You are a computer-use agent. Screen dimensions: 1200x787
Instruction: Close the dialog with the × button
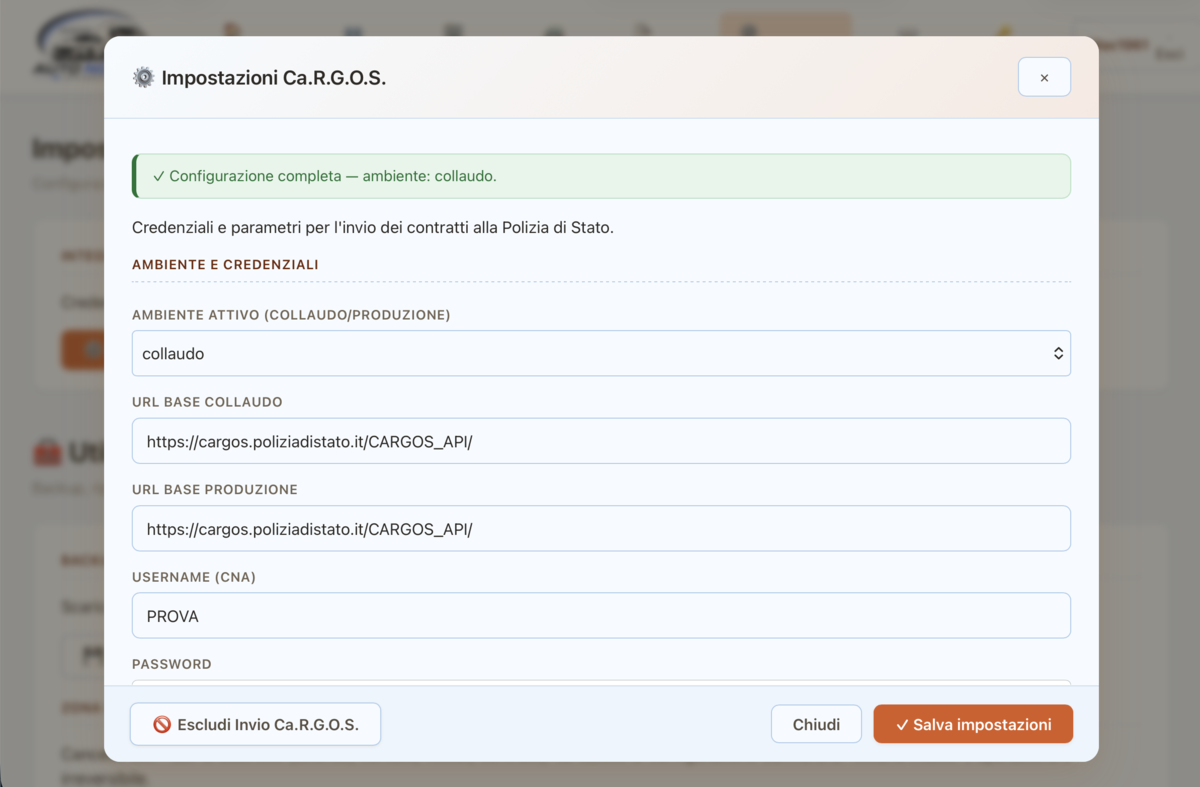click(1044, 77)
